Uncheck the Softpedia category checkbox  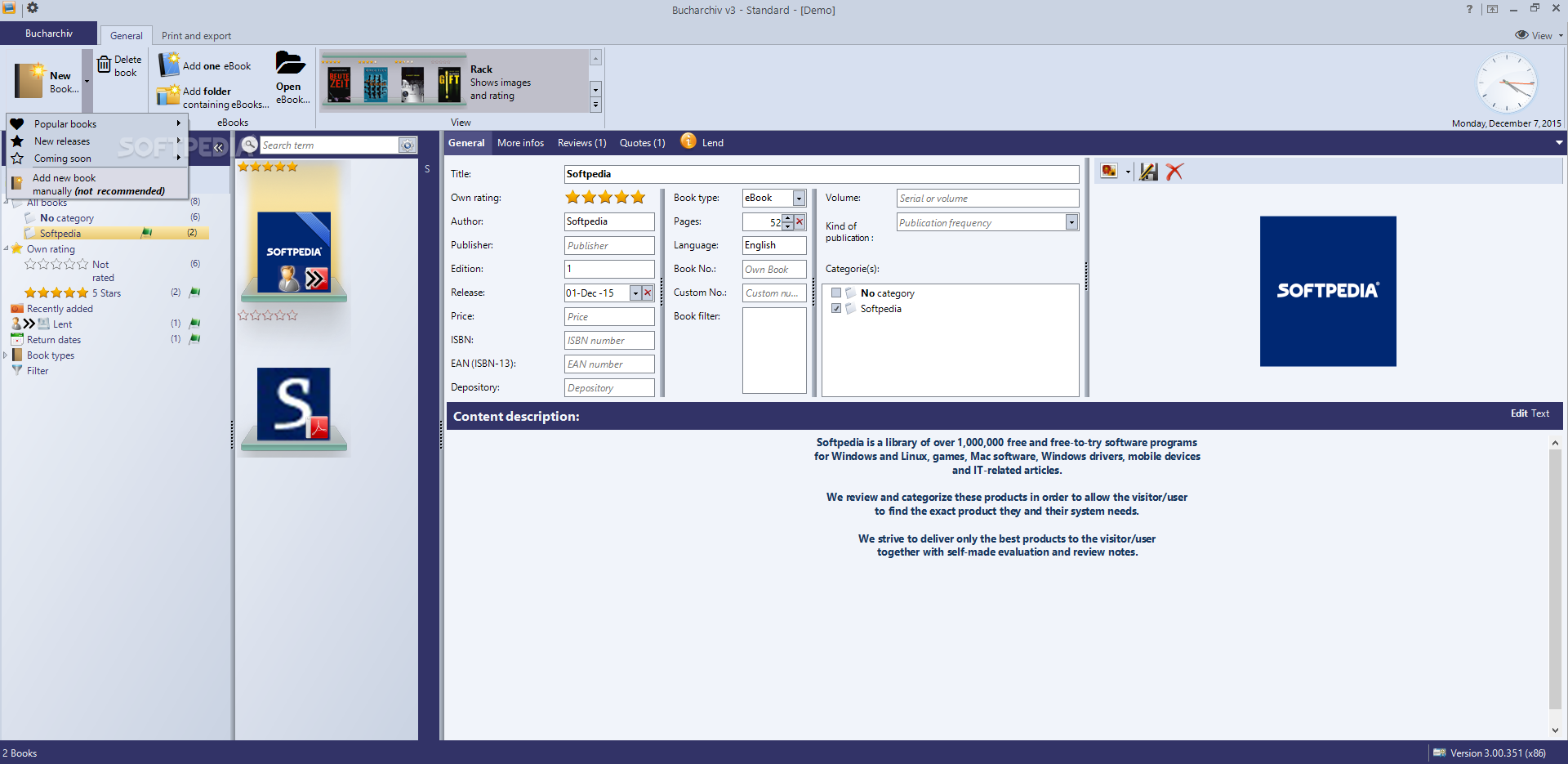[836, 308]
